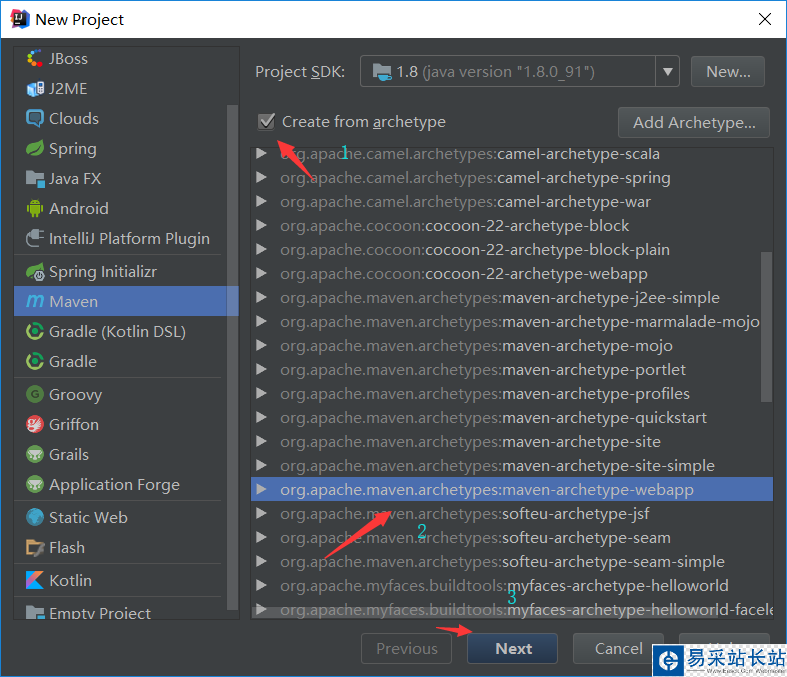Expand the camel-archetype-spring node
This screenshot has height=677, width=787.
(x=261, y=178)
